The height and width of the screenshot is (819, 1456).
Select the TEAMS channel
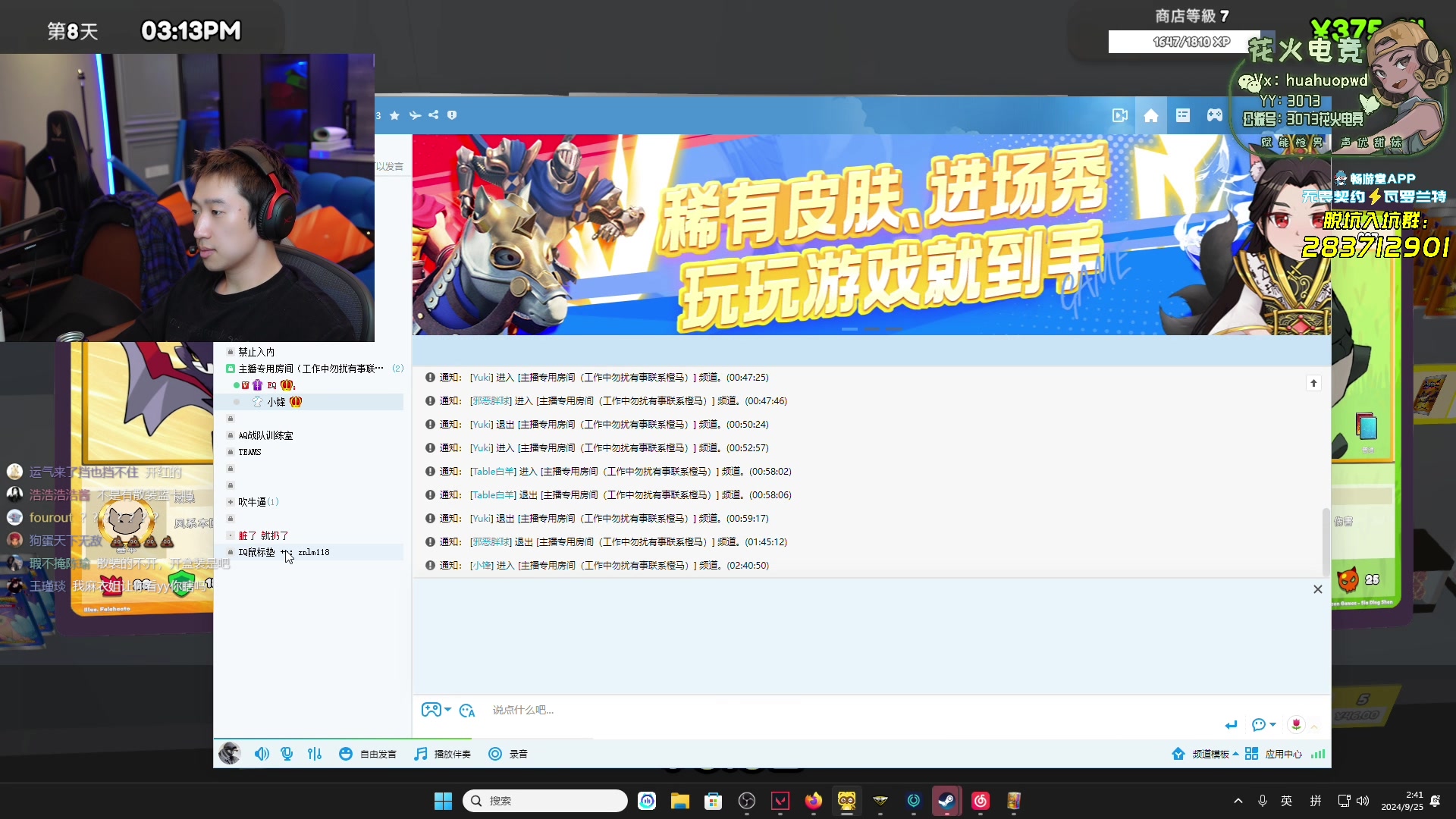coord(249,452)
